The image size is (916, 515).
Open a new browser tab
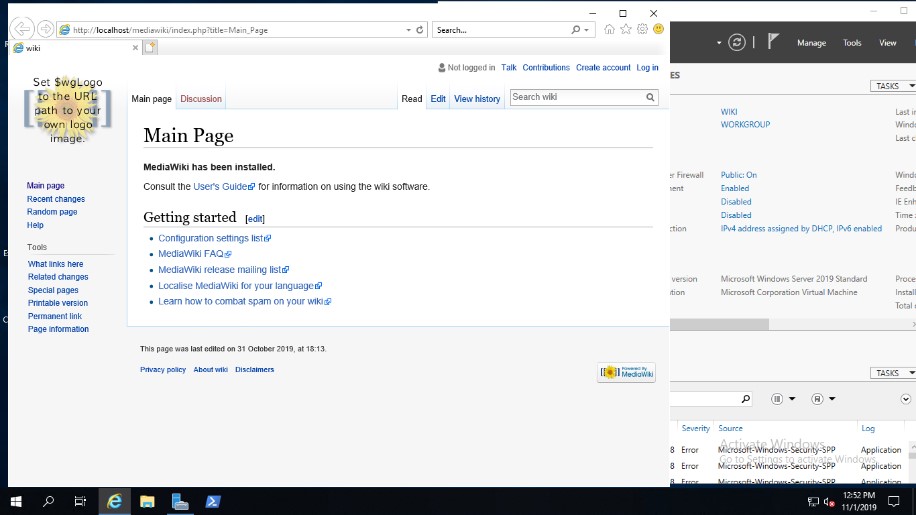[150, 48]
